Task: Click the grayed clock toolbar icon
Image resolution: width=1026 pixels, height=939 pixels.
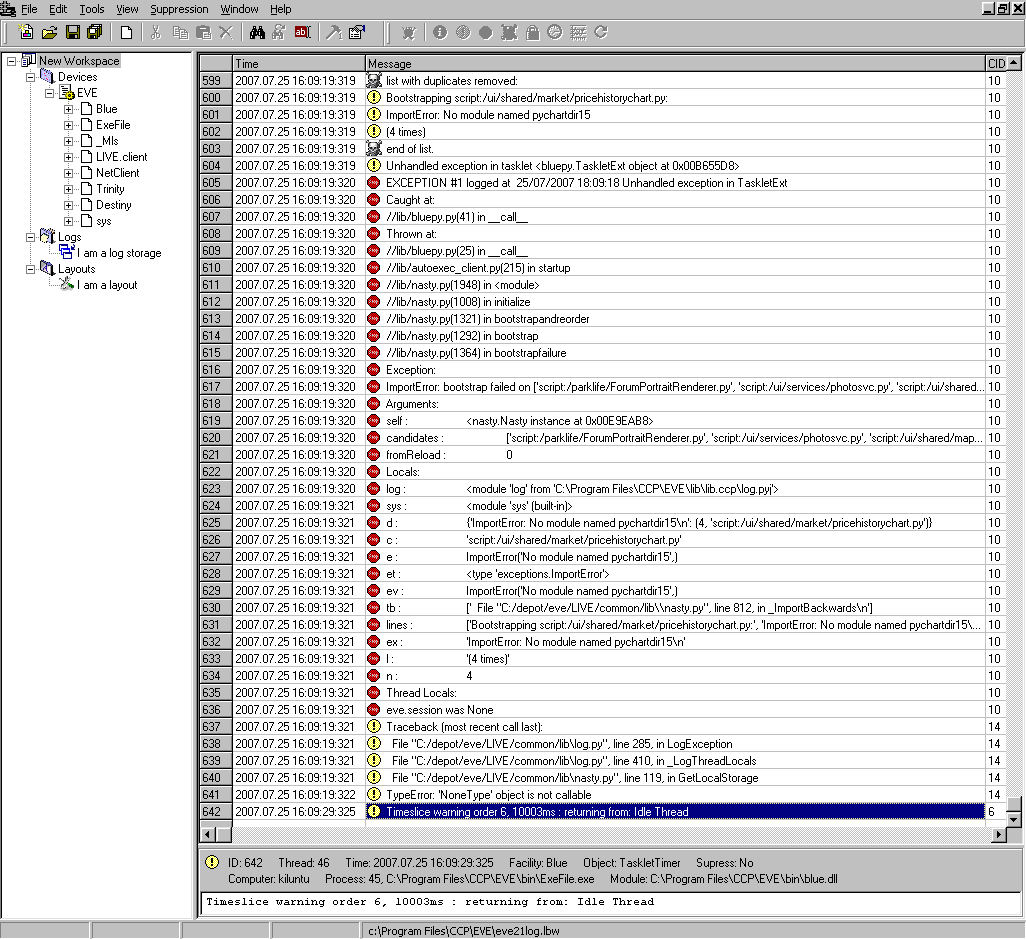Action: [x=555, y=32]
